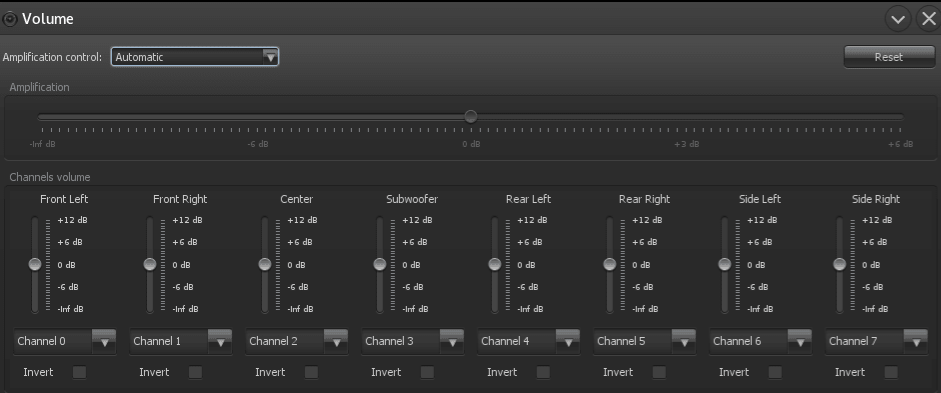This screenshot has height=393, width=941.
Task: Click the Front Left volume slider knob
Action: click(35, 264)
